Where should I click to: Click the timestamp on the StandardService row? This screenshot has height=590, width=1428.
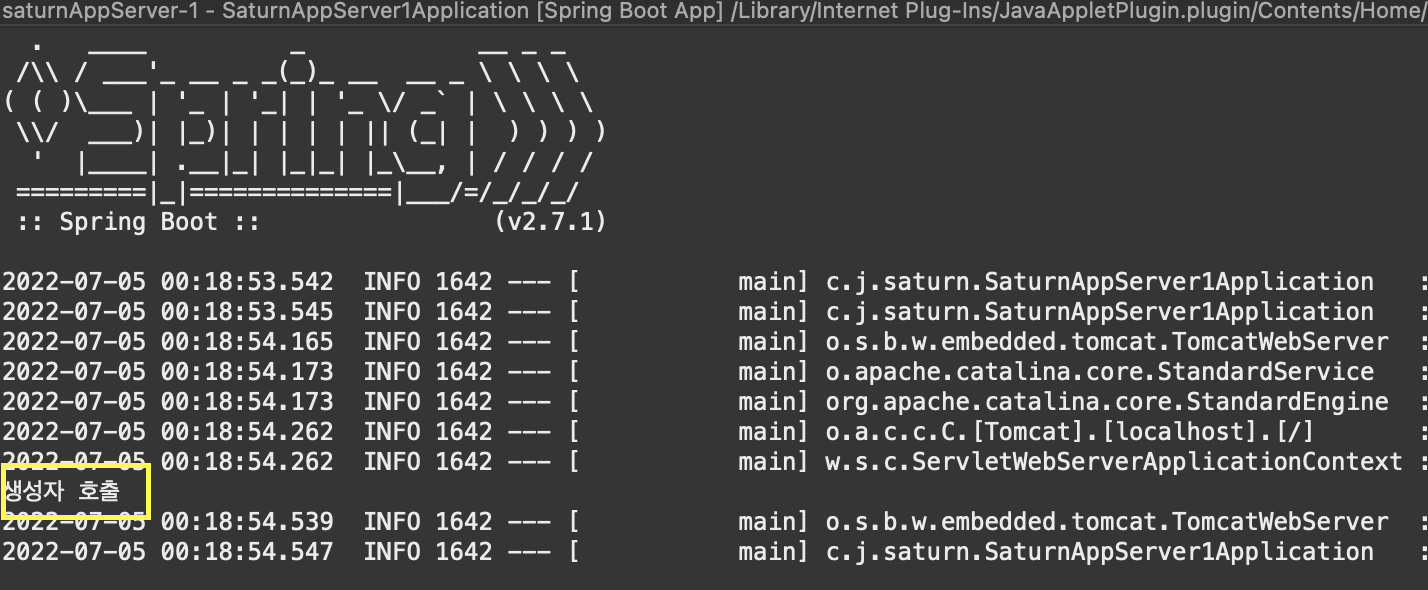247,371
